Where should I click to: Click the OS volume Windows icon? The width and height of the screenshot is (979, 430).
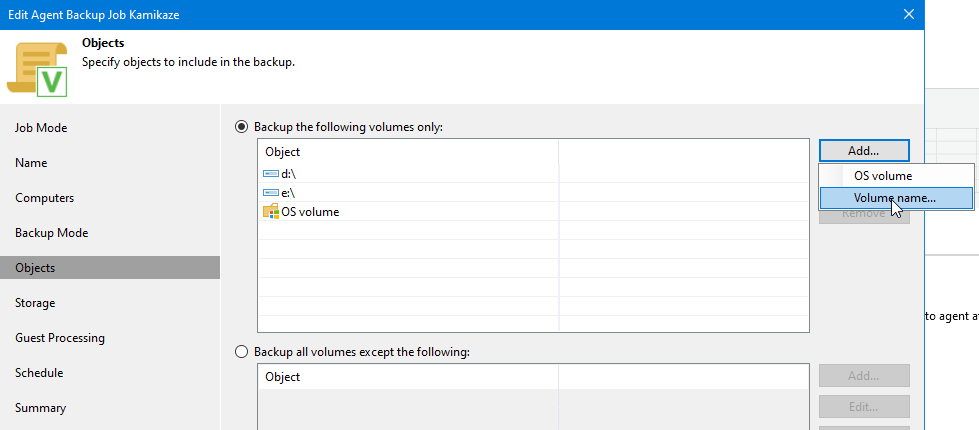pos(271,211)
